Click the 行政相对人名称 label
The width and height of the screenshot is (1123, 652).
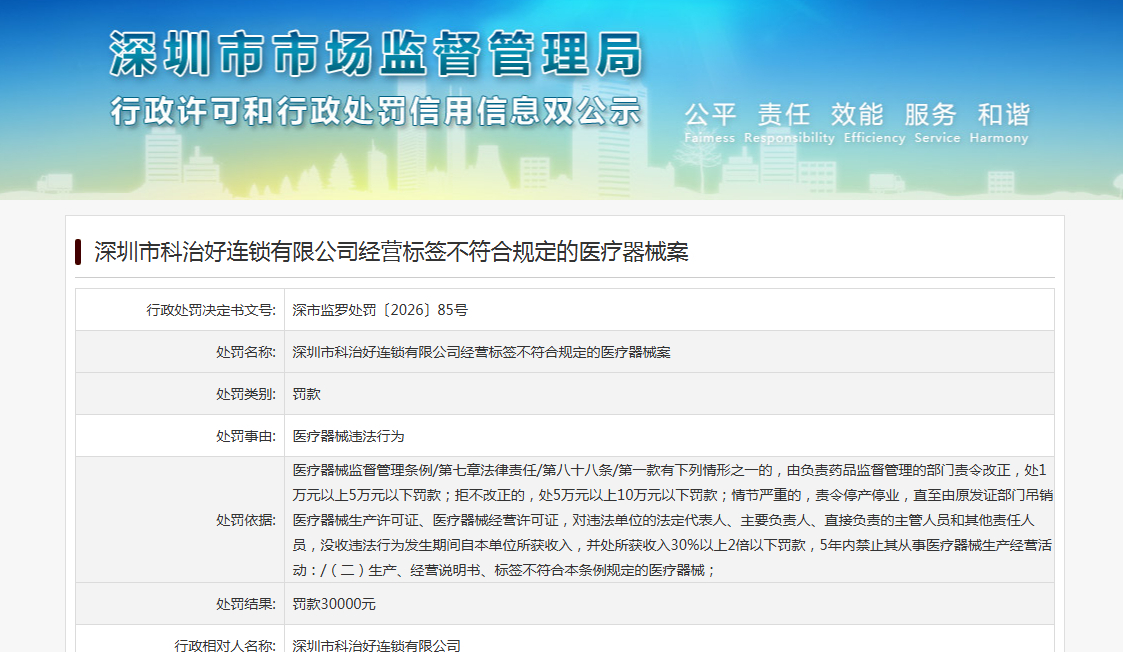[x=225, y=645]
